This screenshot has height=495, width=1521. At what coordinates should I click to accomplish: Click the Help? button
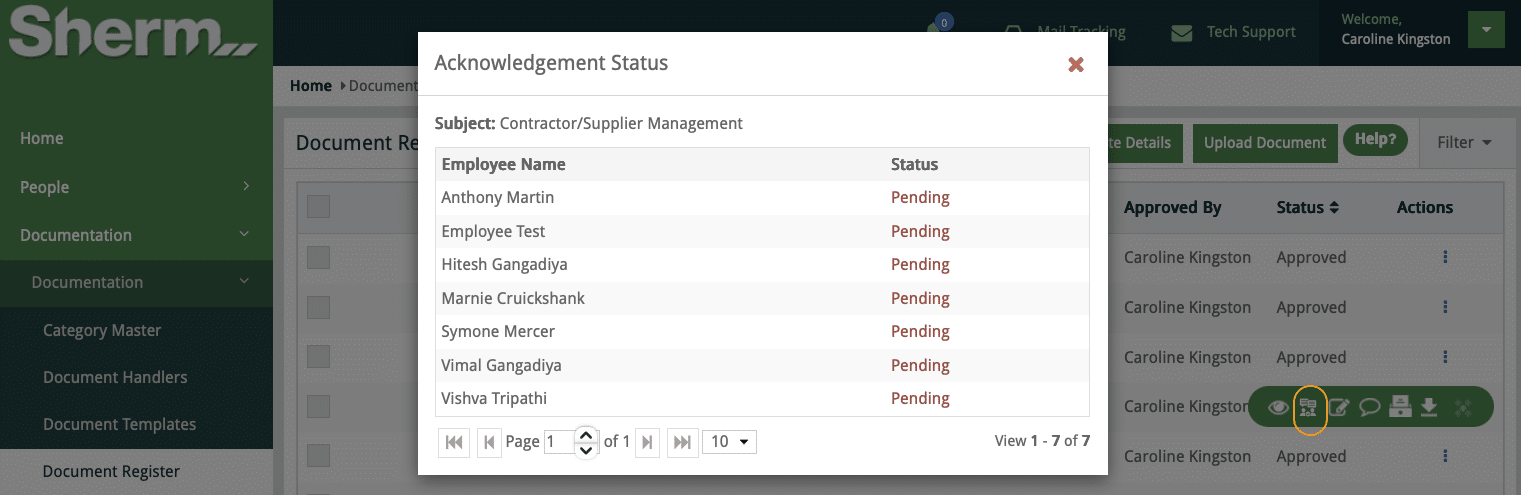1375,140
